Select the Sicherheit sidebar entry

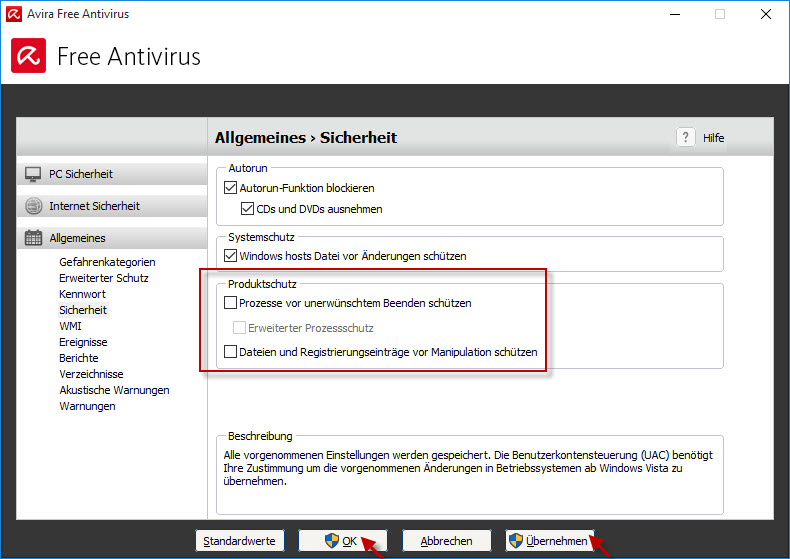click(83, 310)
